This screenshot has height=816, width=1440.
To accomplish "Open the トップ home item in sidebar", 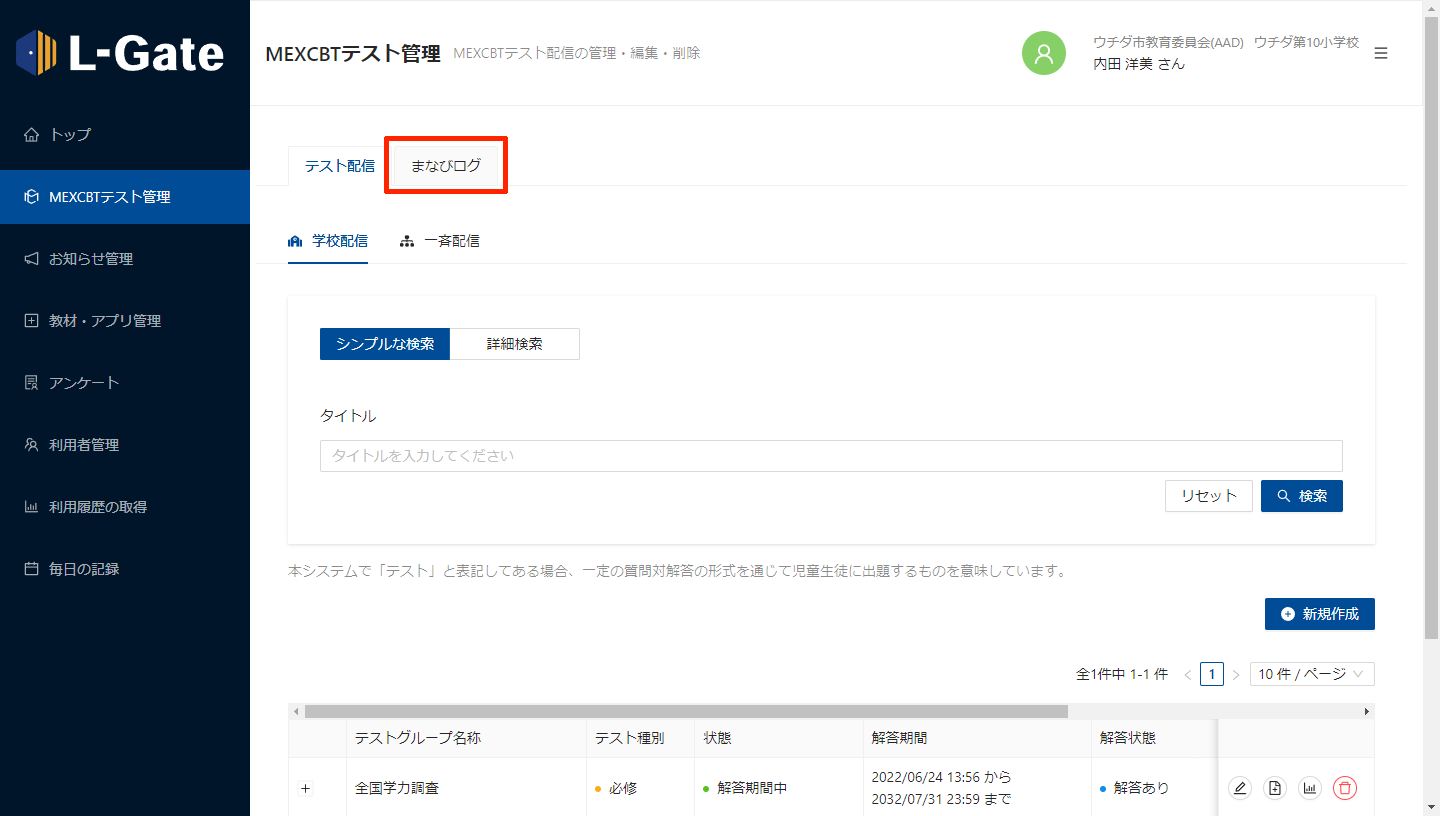I will [125, 135].
